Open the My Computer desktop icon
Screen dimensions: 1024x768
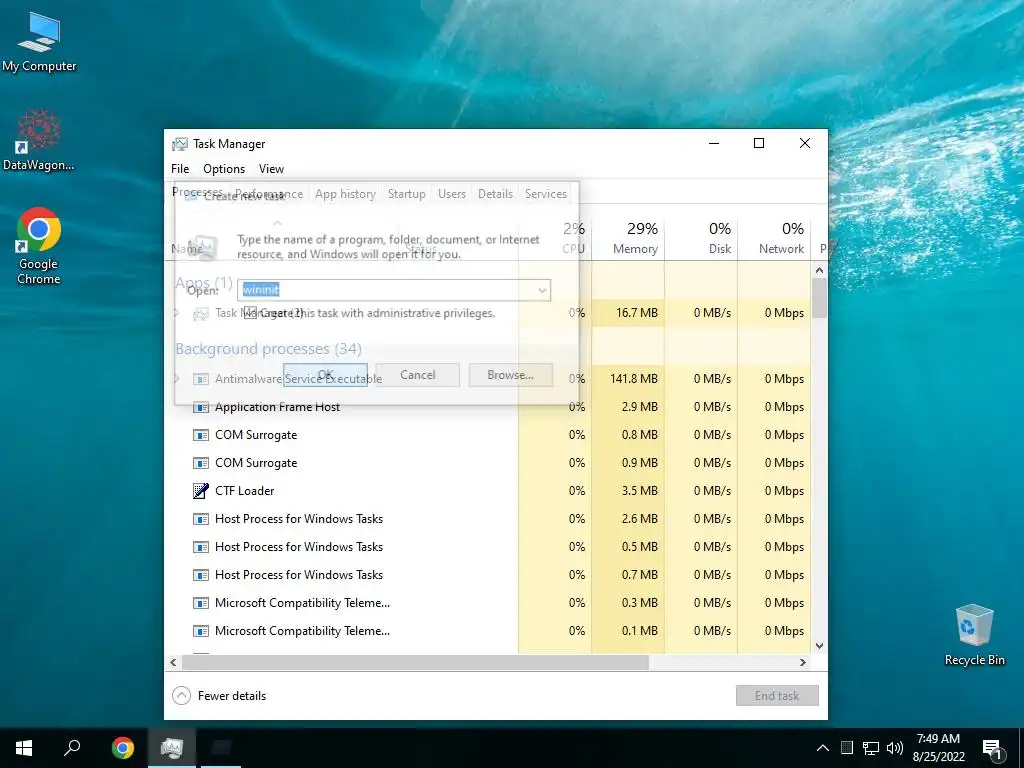point(39,40)
